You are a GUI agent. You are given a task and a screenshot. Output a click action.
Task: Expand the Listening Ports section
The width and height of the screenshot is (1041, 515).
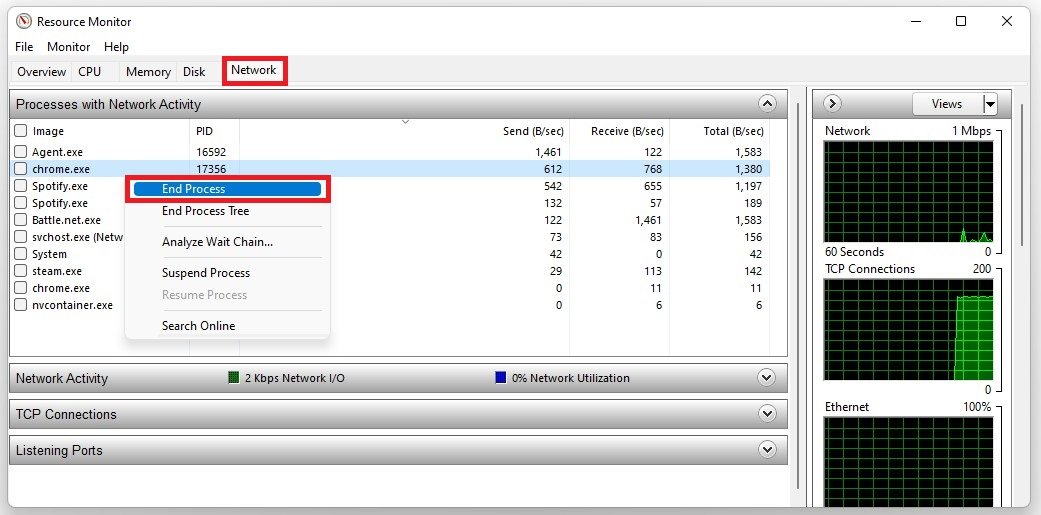click(767, 449)
